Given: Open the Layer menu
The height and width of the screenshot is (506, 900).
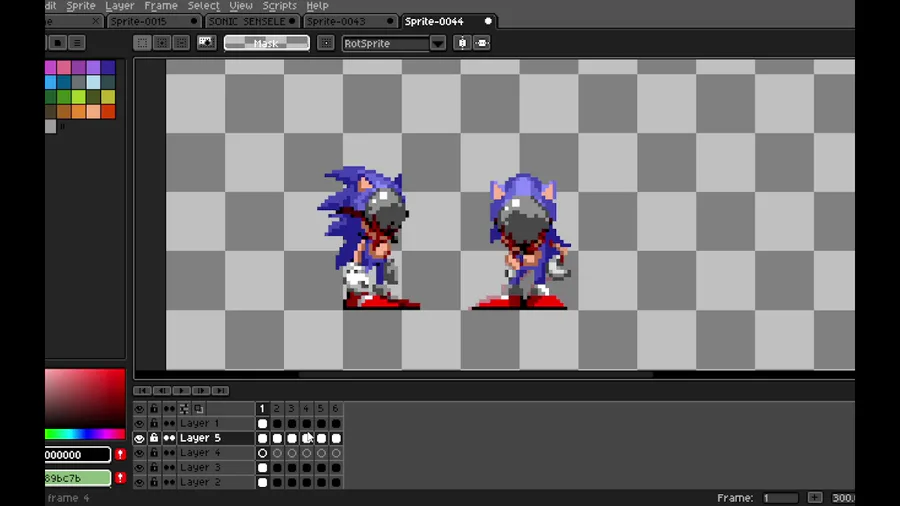Looking at the screenshot, I should [x=119, y=6].
